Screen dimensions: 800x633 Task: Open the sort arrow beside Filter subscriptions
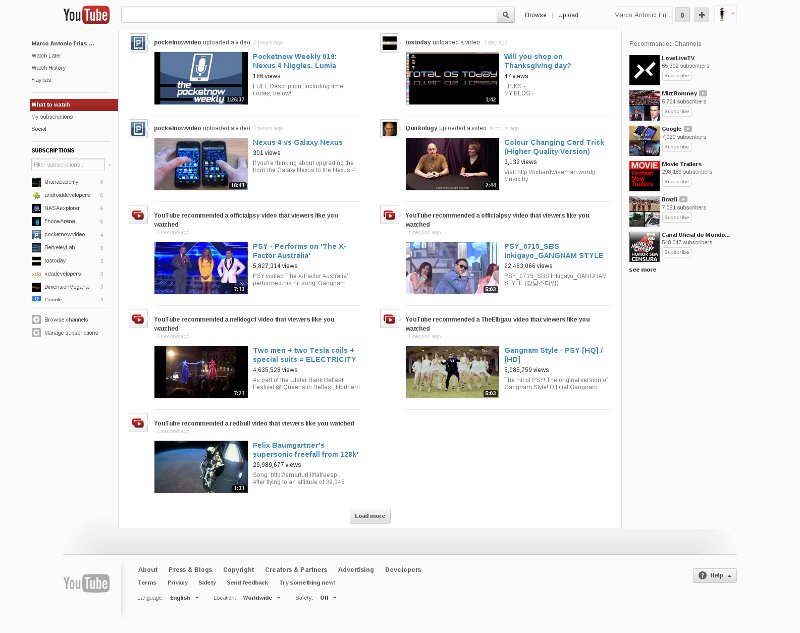[109, 165]
